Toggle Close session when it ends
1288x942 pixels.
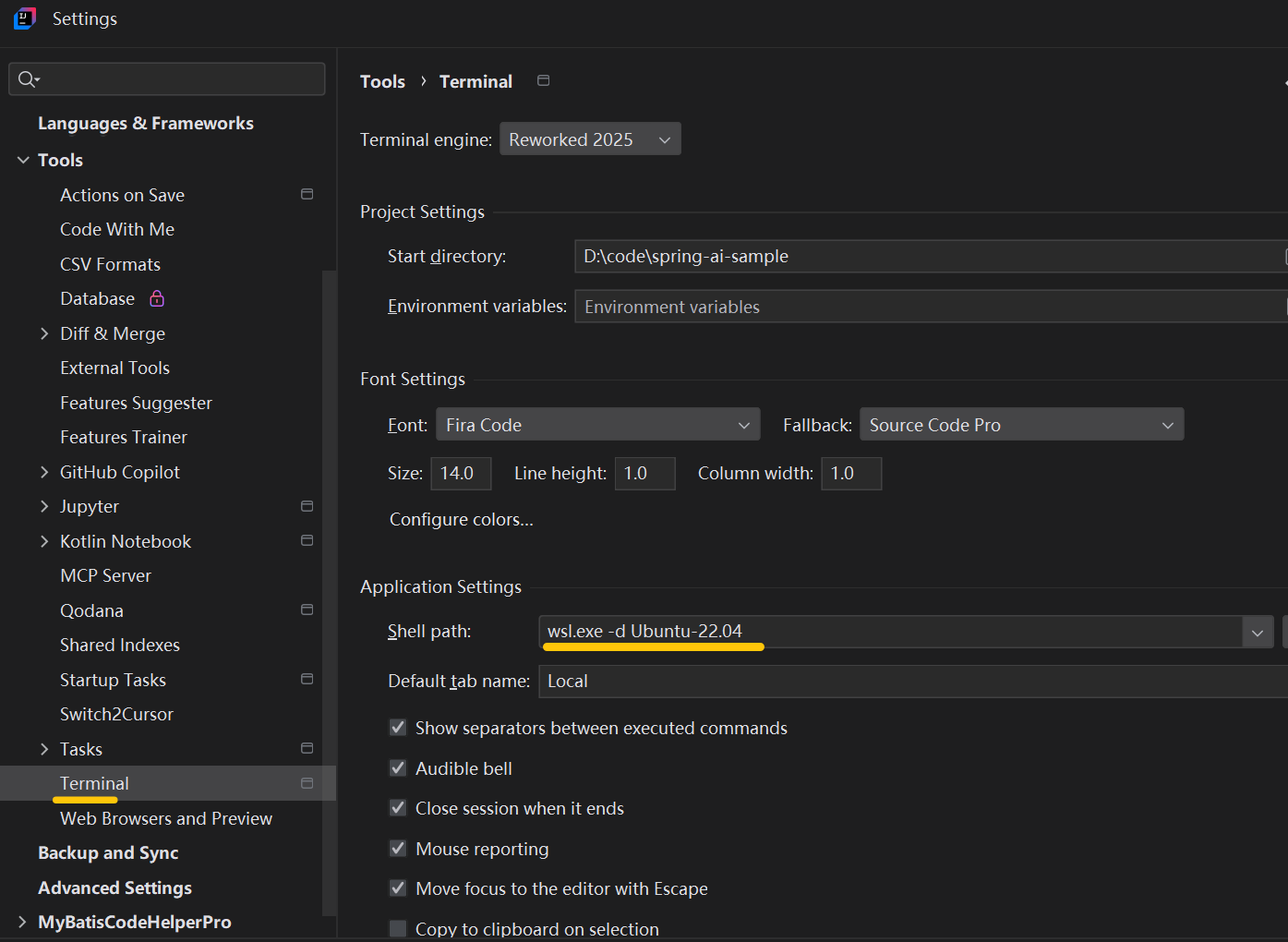pyautogui.click(x=398, y=808)
